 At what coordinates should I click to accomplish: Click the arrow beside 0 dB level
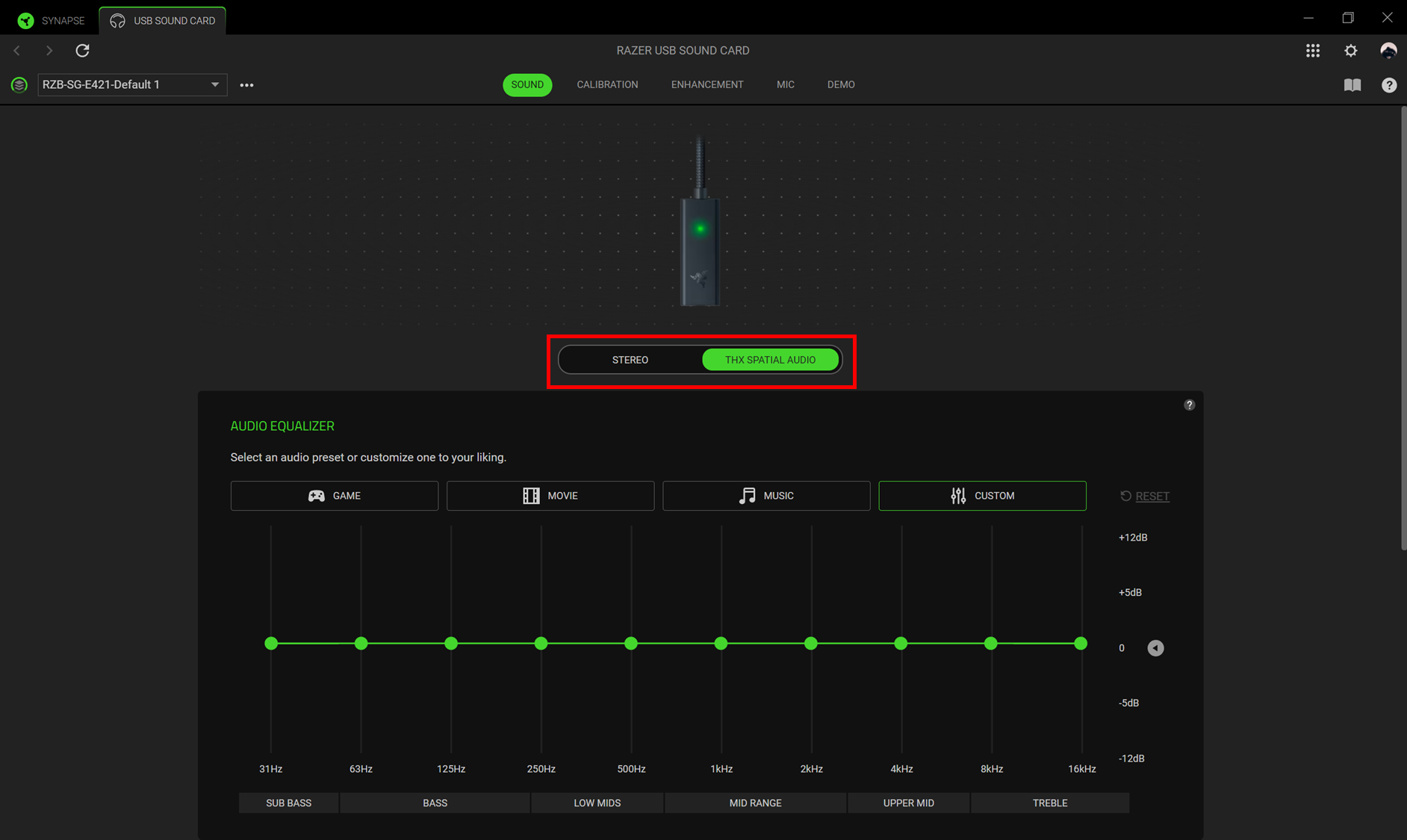(x=1155, y=648)
